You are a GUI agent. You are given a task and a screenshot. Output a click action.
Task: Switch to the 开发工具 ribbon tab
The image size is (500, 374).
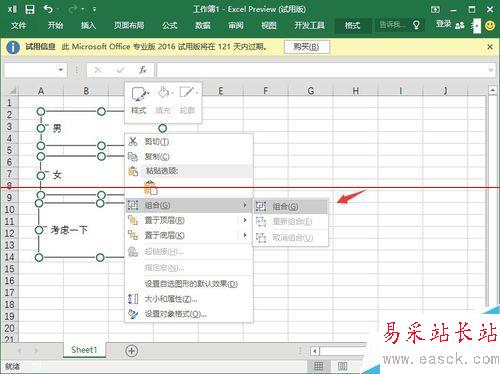coord(309,25)
